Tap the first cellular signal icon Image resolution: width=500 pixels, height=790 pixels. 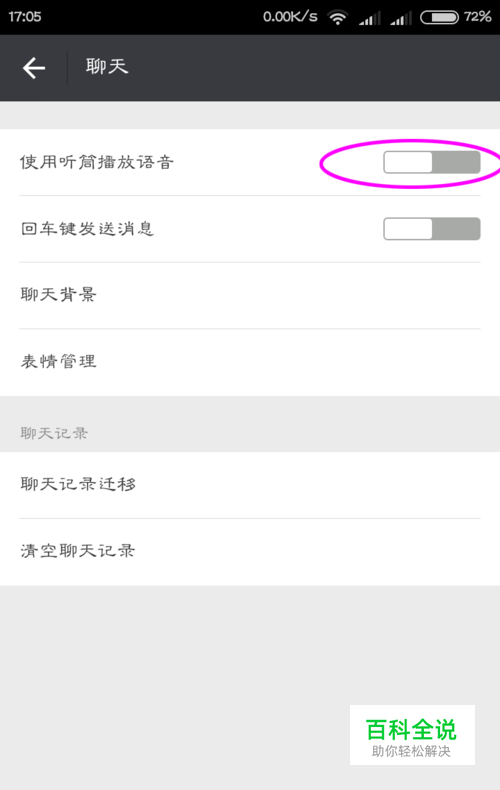369,18
